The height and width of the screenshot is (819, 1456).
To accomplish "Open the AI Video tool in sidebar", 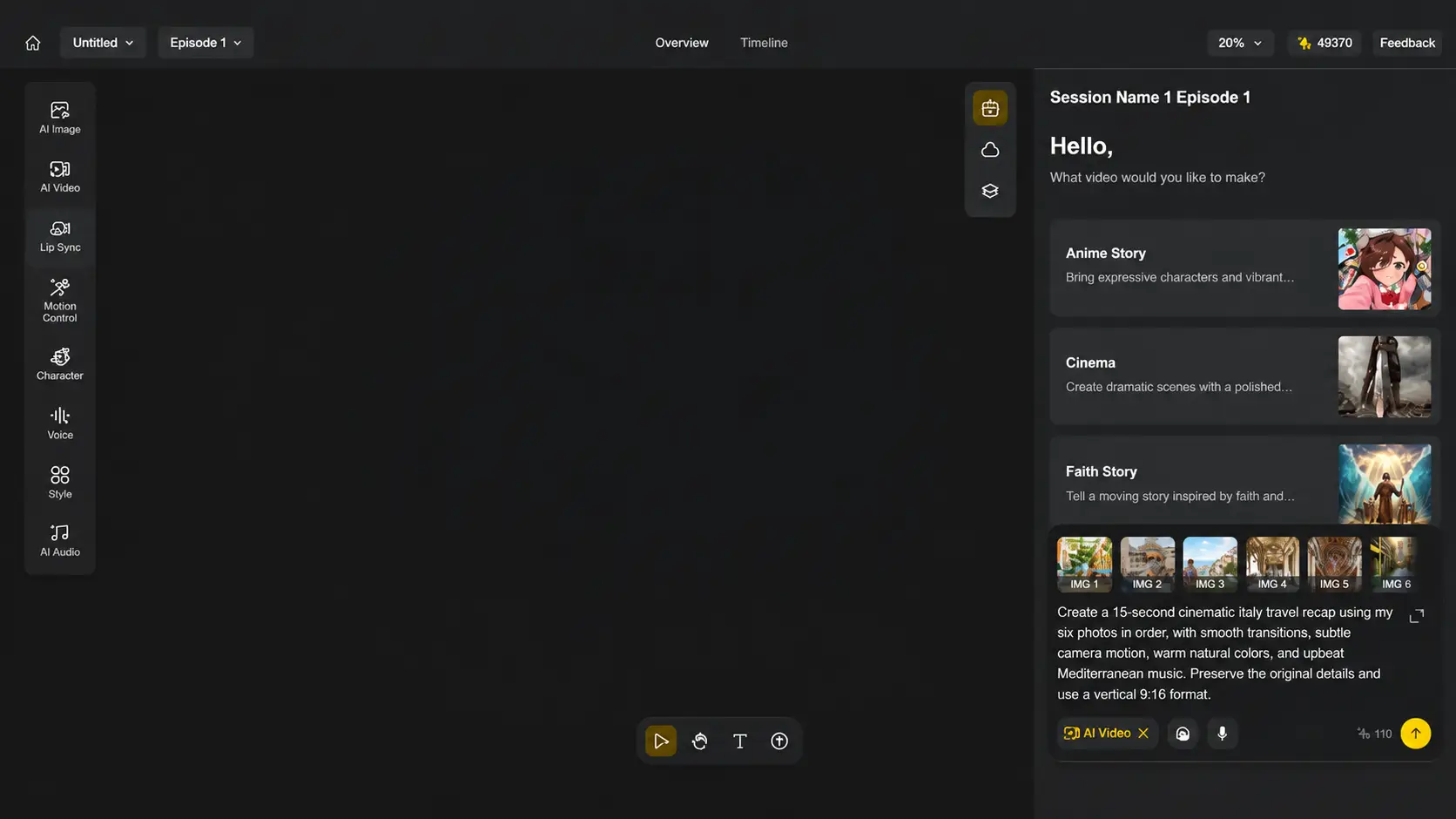I will (60, 176).
